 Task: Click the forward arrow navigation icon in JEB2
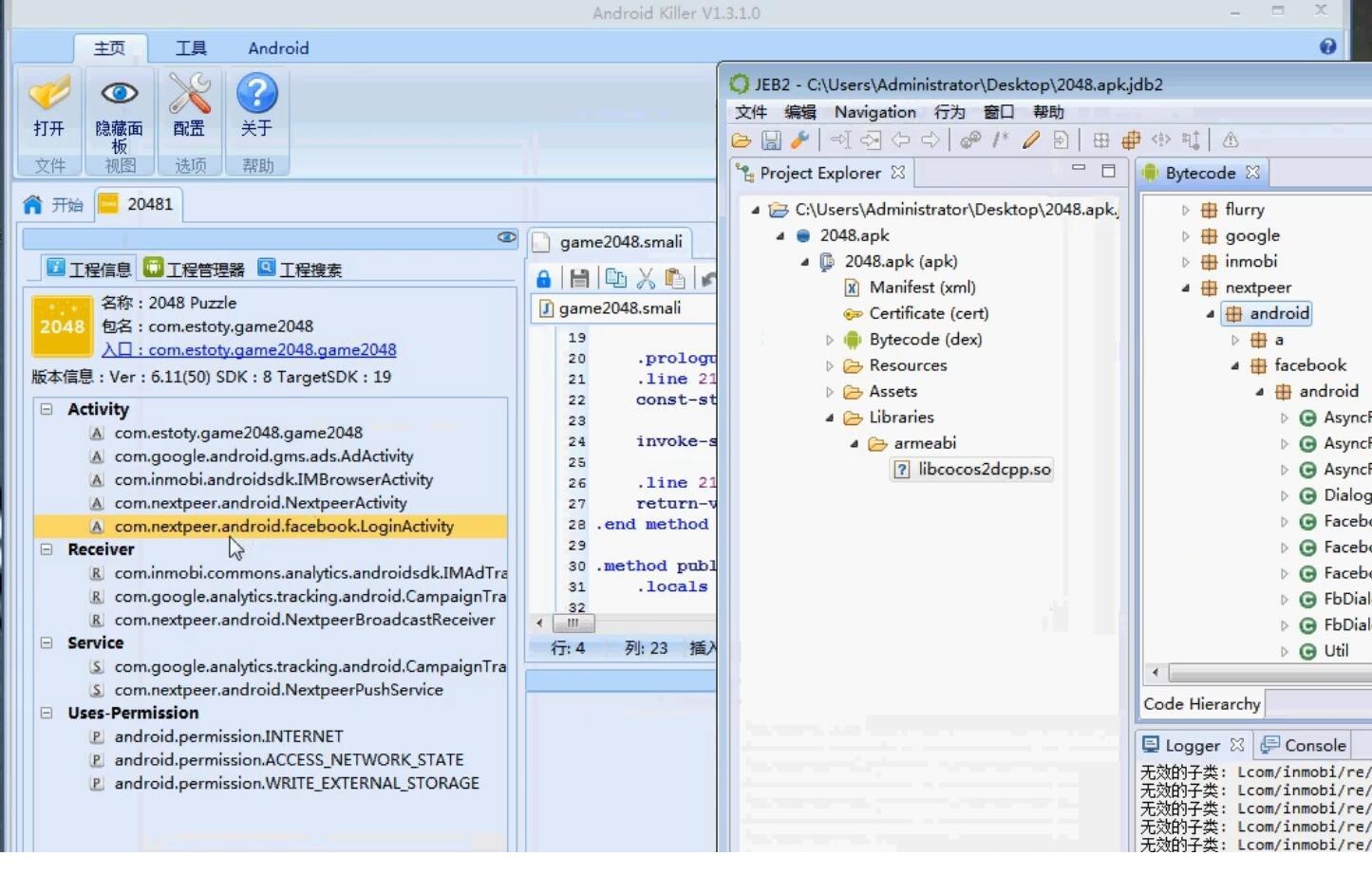(930, 140)
